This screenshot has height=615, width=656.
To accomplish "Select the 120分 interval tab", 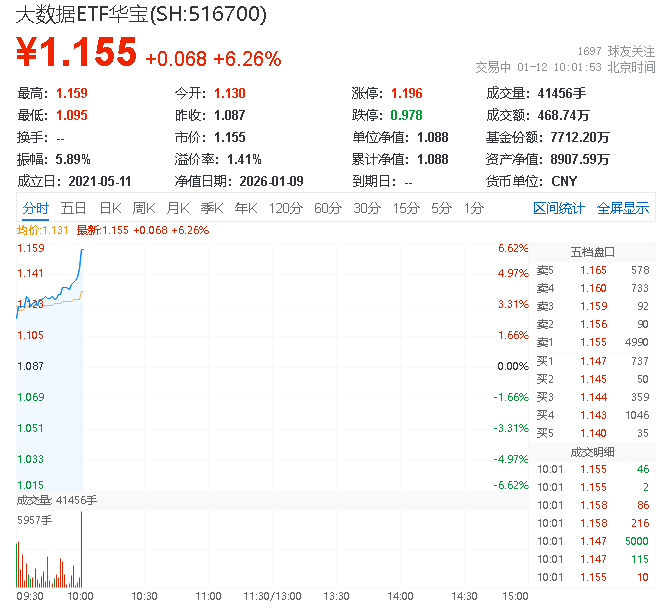I will coord(285,208).
